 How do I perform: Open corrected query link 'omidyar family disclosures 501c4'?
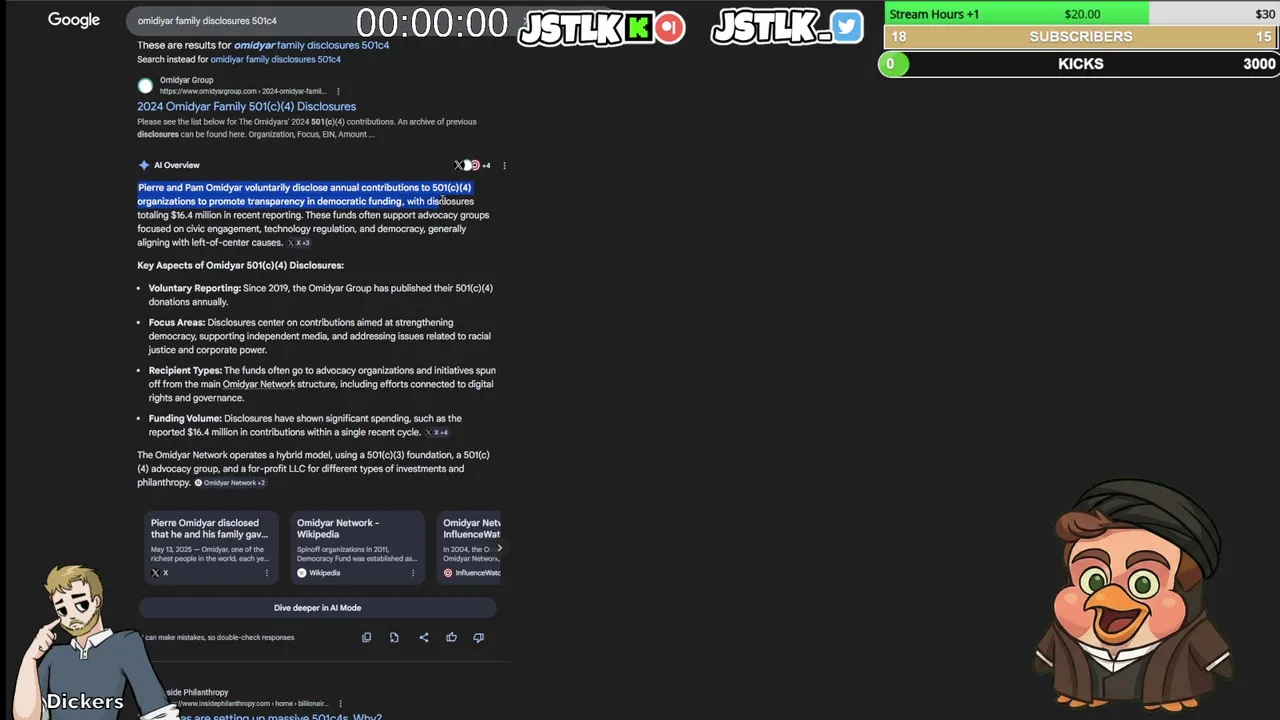pos(311,45)
